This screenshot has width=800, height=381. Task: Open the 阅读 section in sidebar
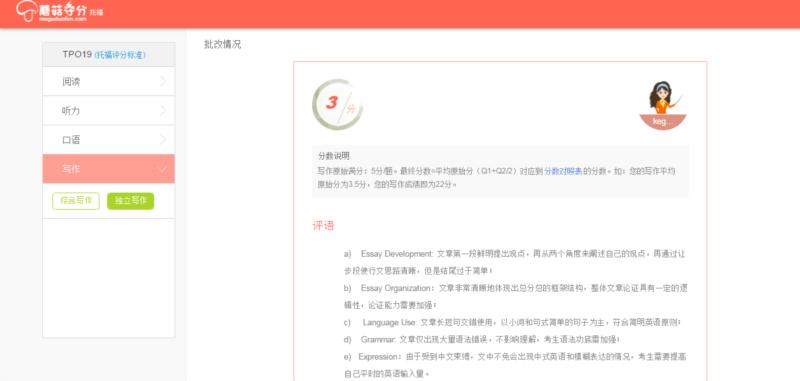click(x=109, y=81)
